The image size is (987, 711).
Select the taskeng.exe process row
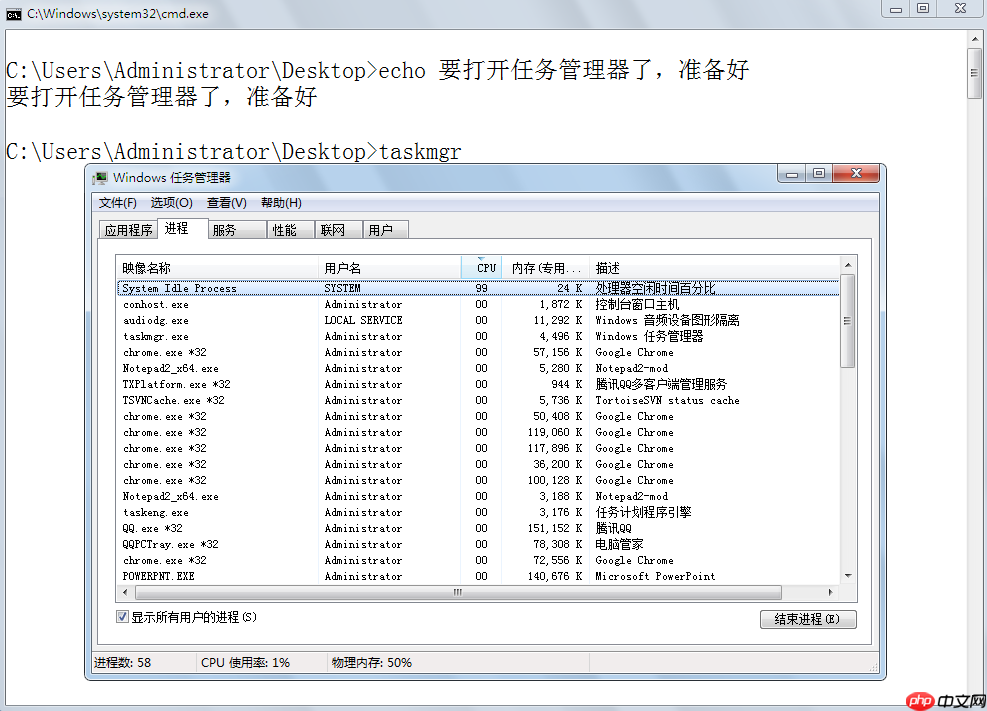pos(478,512)
